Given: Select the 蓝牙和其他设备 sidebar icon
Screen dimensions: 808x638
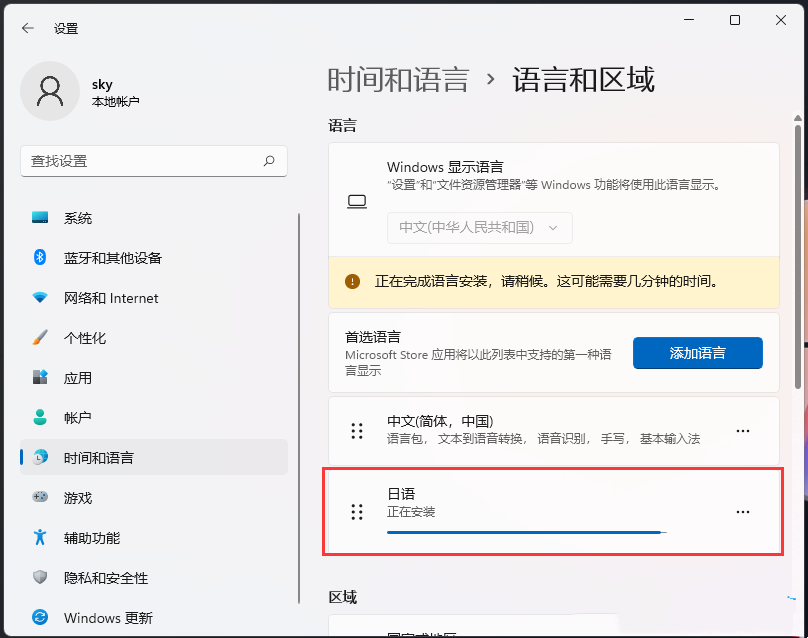Looking at the screenshot, I should 38,257.
